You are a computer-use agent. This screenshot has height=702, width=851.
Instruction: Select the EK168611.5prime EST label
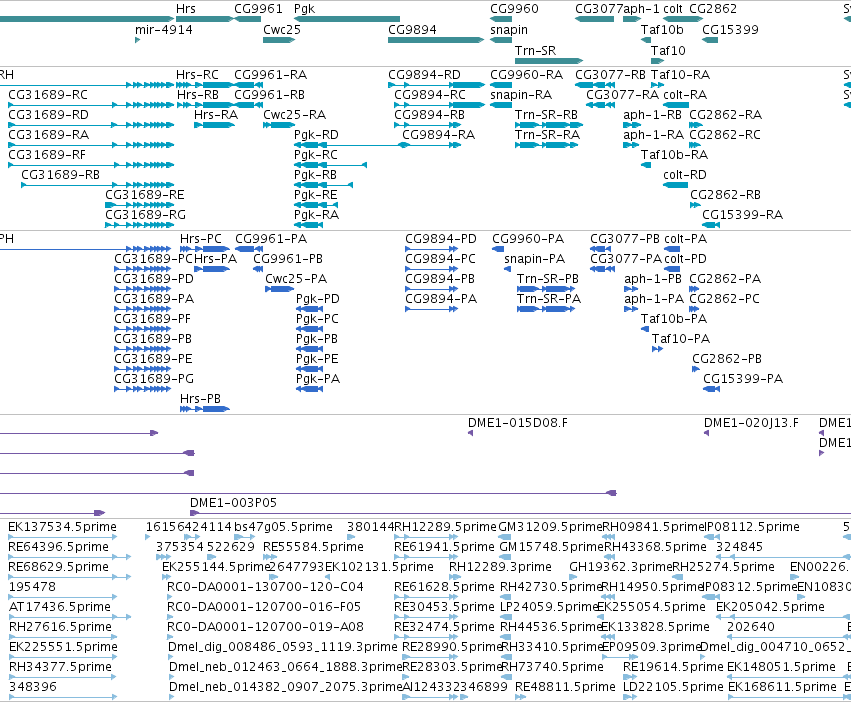tap(782, 687)
